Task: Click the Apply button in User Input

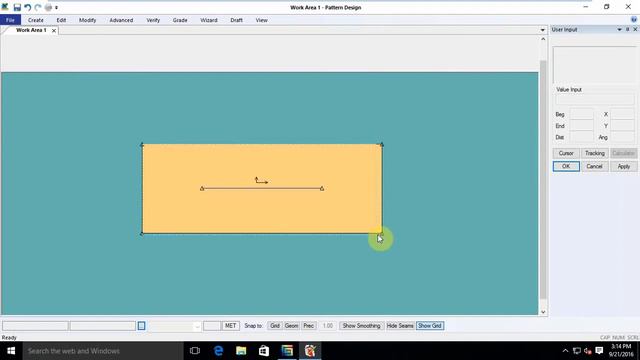Action: coord(624,166)
